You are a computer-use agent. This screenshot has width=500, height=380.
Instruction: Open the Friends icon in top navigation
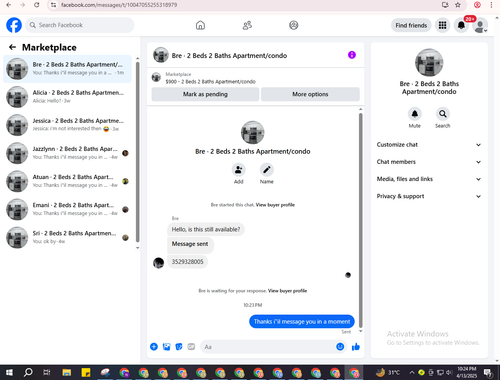tap(247, 25)
